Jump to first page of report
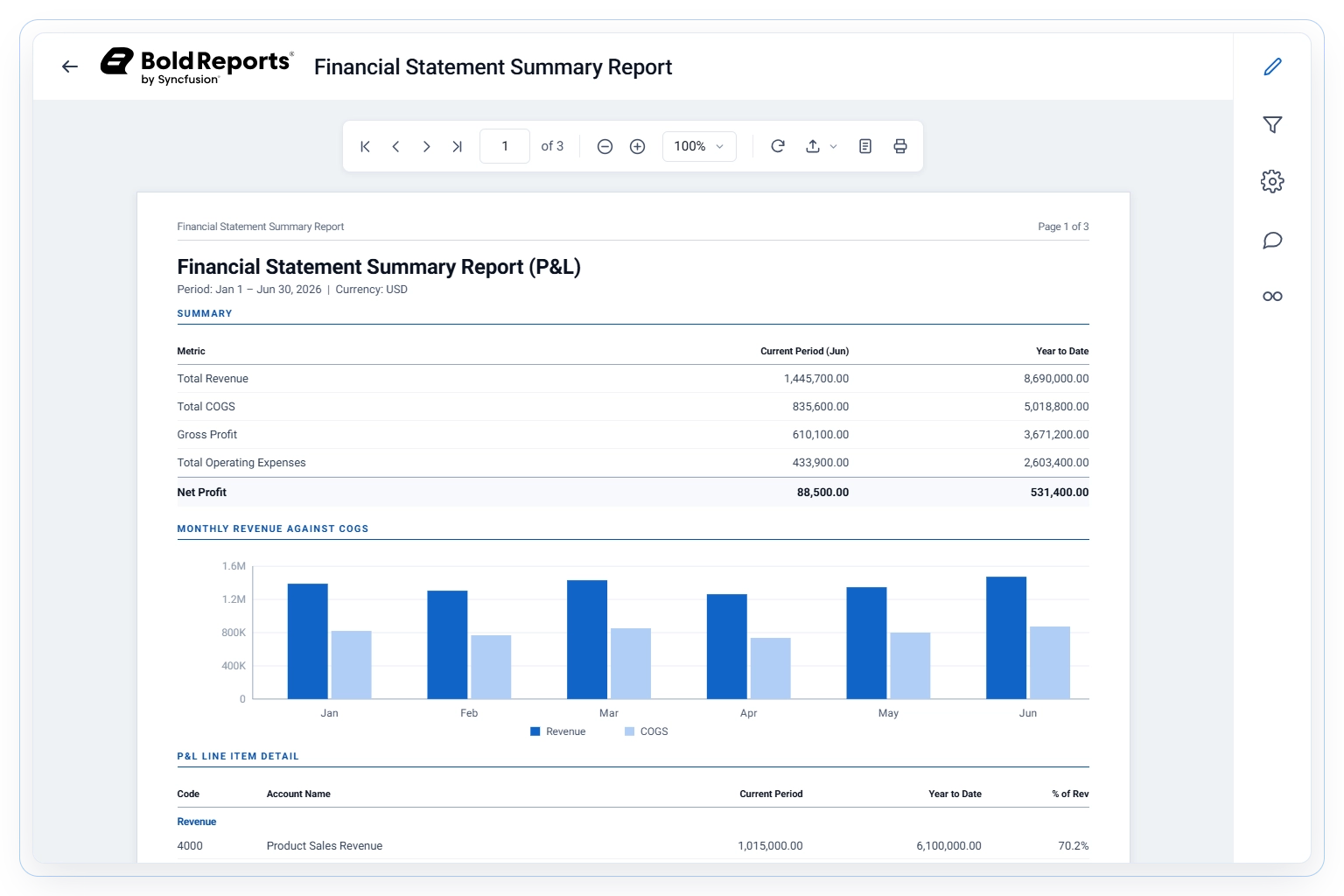 (x=365, y=146)
